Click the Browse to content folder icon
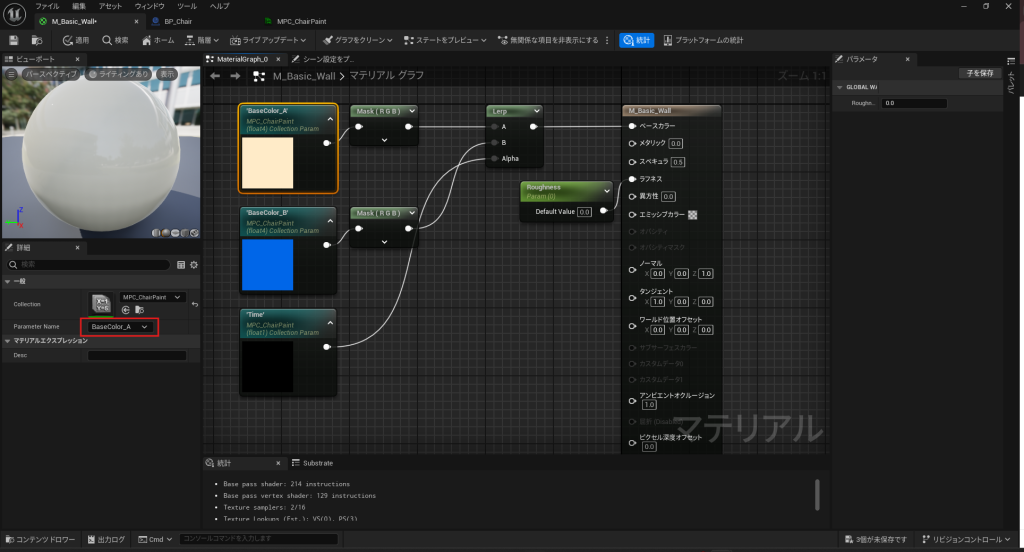 click(x=37, y=40)
